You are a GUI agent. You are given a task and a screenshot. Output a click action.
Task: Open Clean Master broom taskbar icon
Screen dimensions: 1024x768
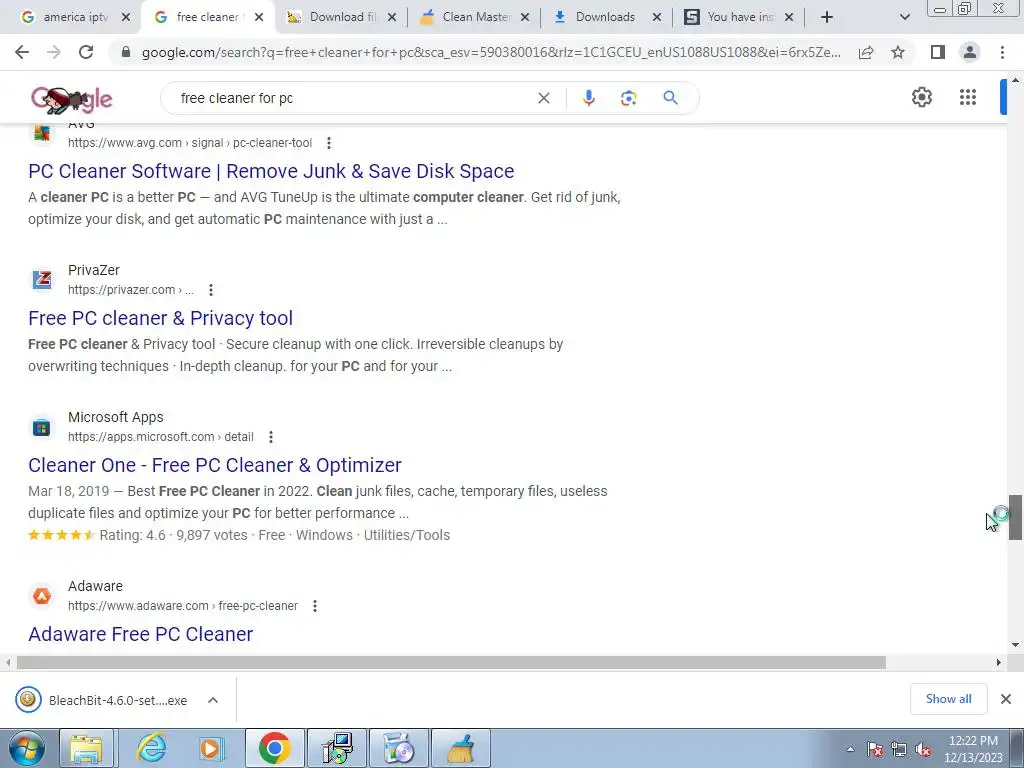(460, 748)
